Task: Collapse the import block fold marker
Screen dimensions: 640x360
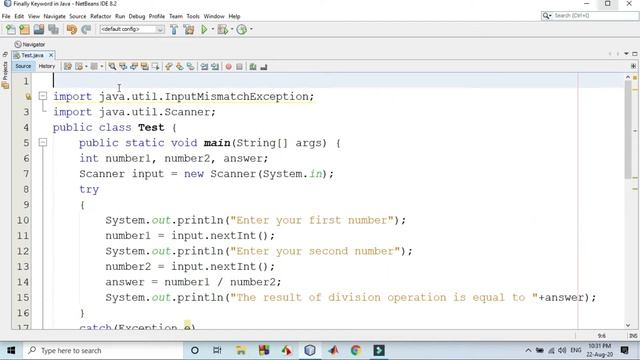Action: [x=43, y=96]
